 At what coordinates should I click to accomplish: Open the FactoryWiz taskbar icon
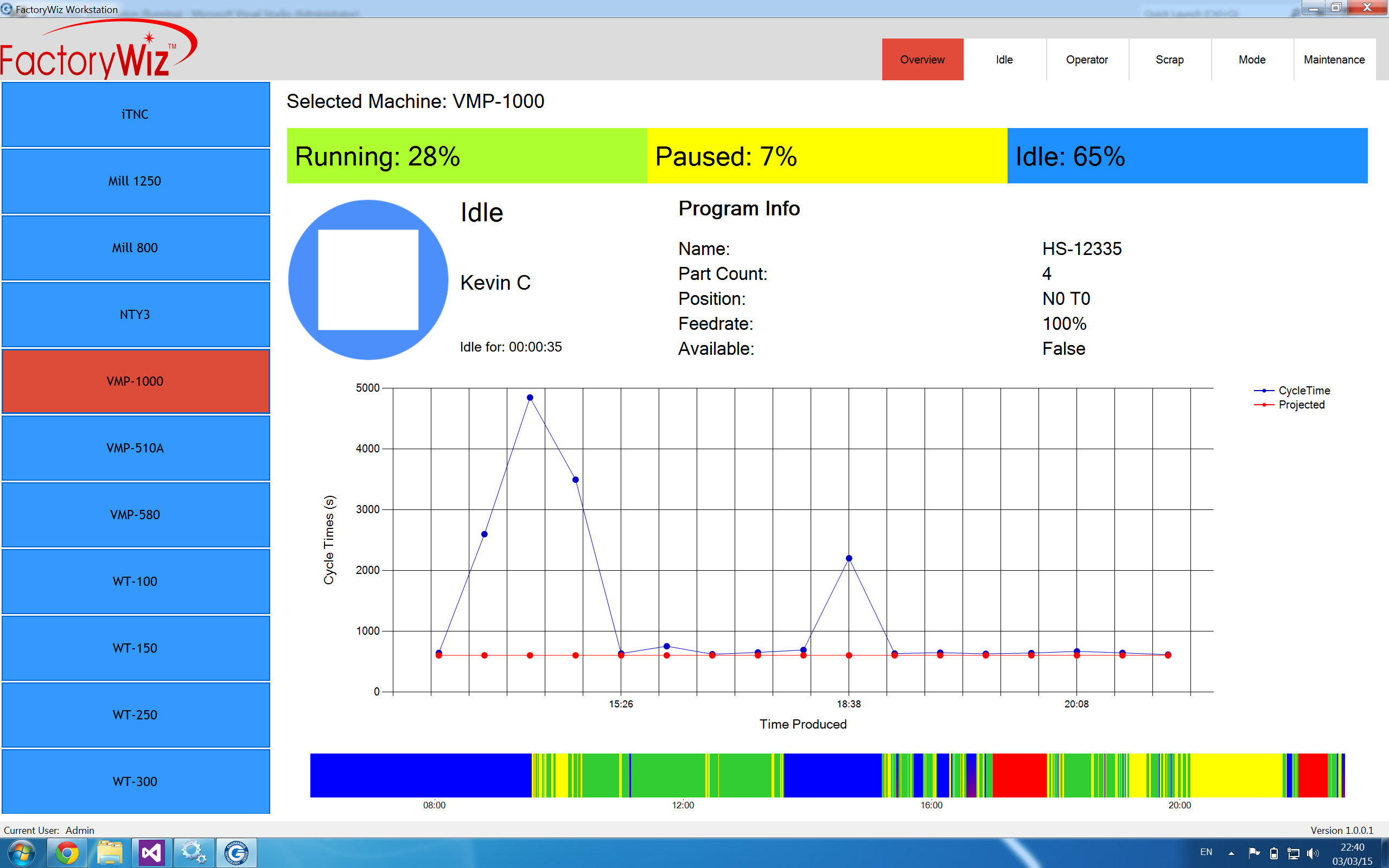coord(237,853)
